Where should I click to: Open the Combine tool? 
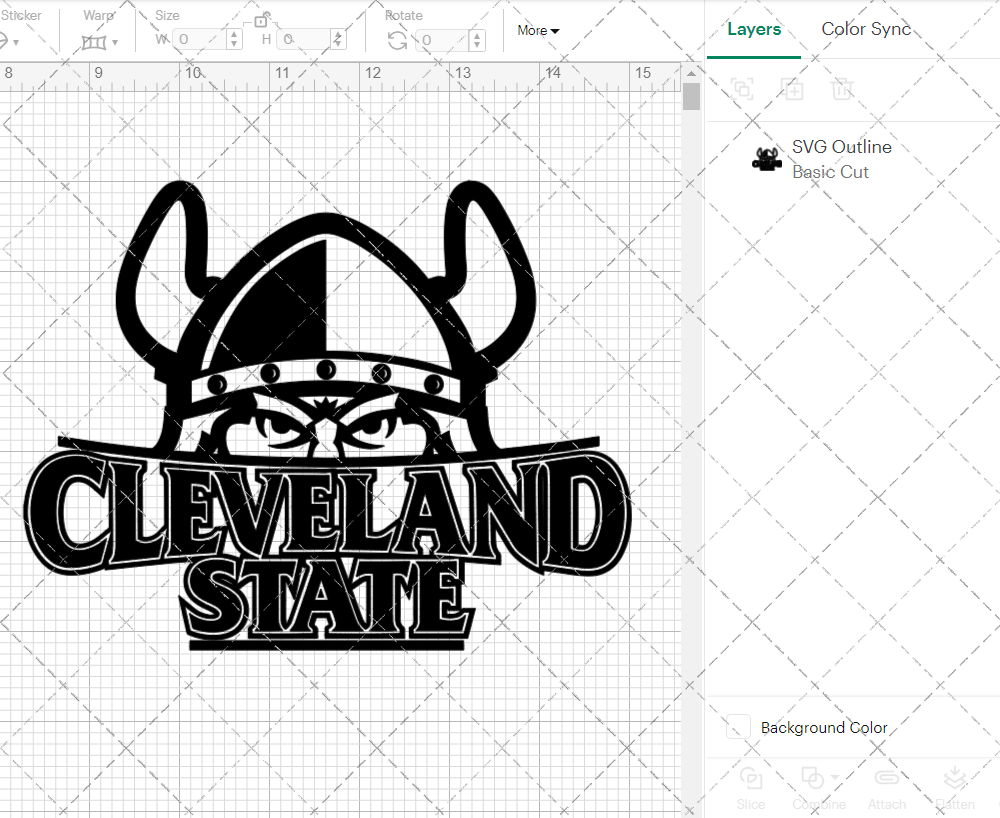812,785
